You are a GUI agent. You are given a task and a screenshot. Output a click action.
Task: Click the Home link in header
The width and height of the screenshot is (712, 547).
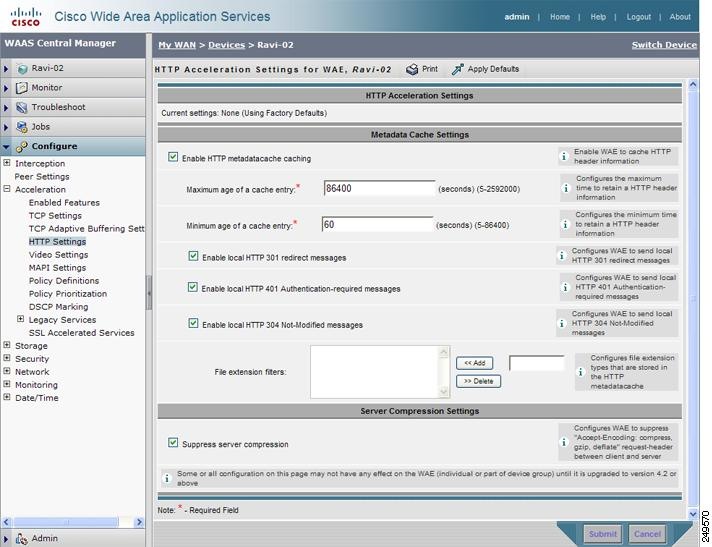(560, 17)
